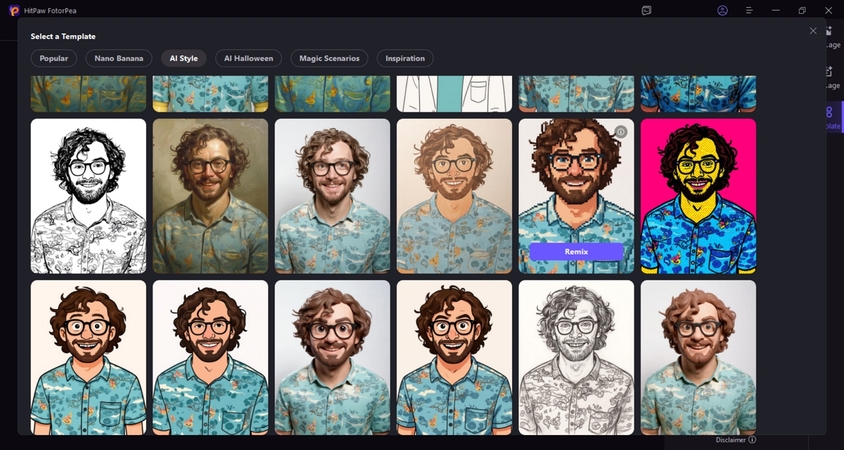Select the AI Style tab
The height and width of the screenshot is (450, 844).
tap(184, 58)
